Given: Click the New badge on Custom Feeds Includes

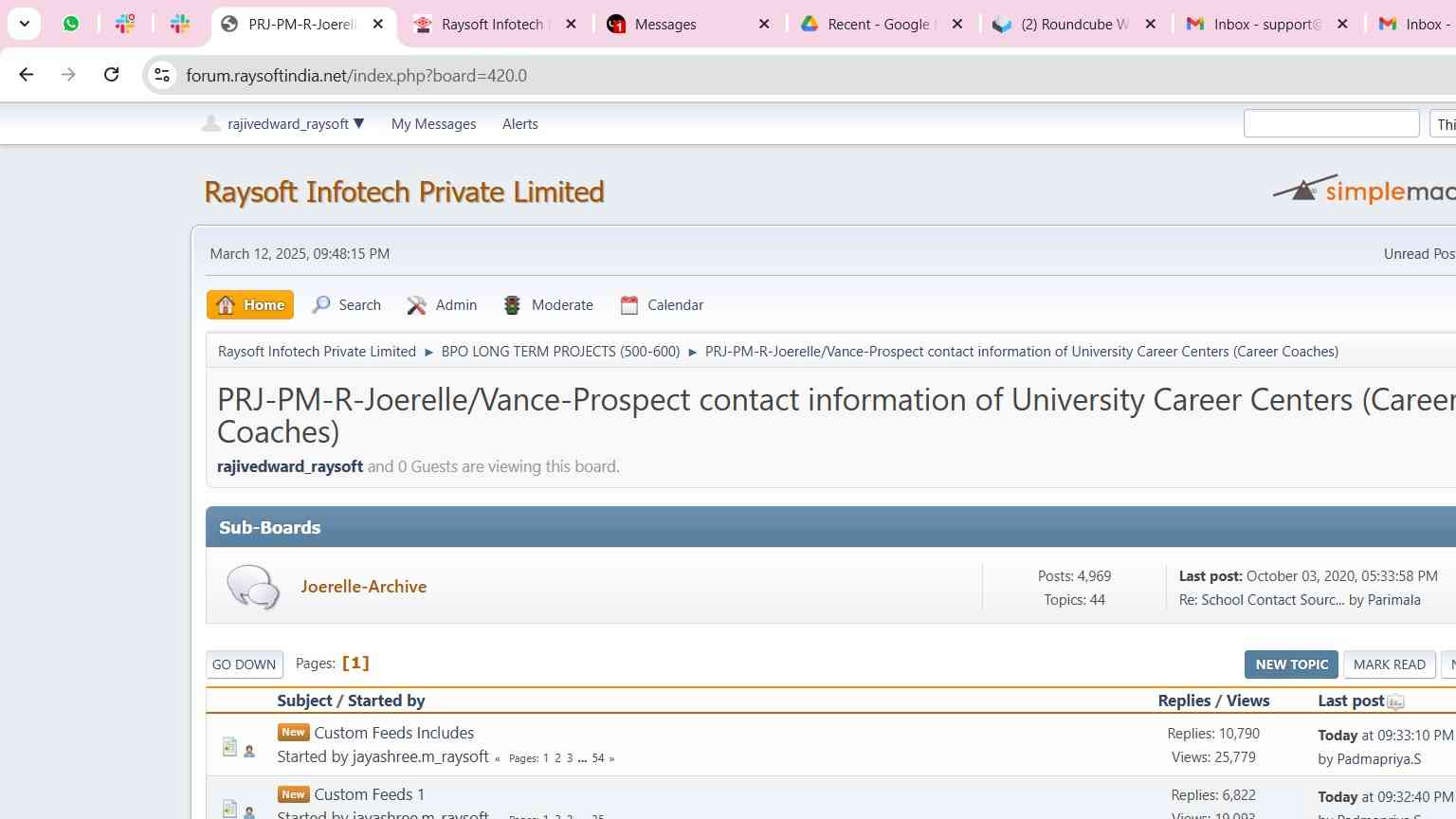Looking at the screenshot, I should 293,732.
